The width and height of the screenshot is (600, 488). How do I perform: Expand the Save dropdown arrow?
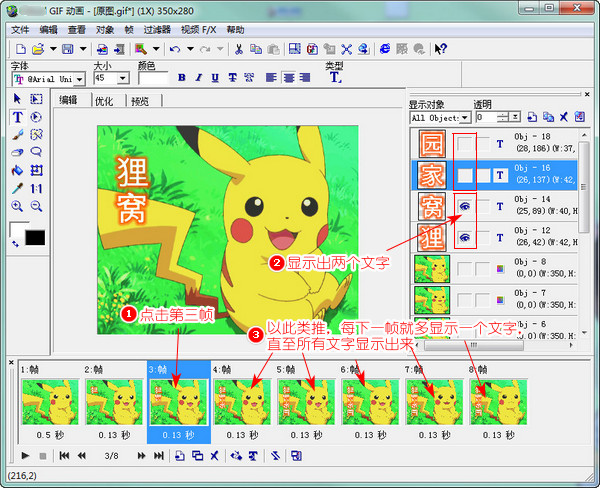click(83, 49)
